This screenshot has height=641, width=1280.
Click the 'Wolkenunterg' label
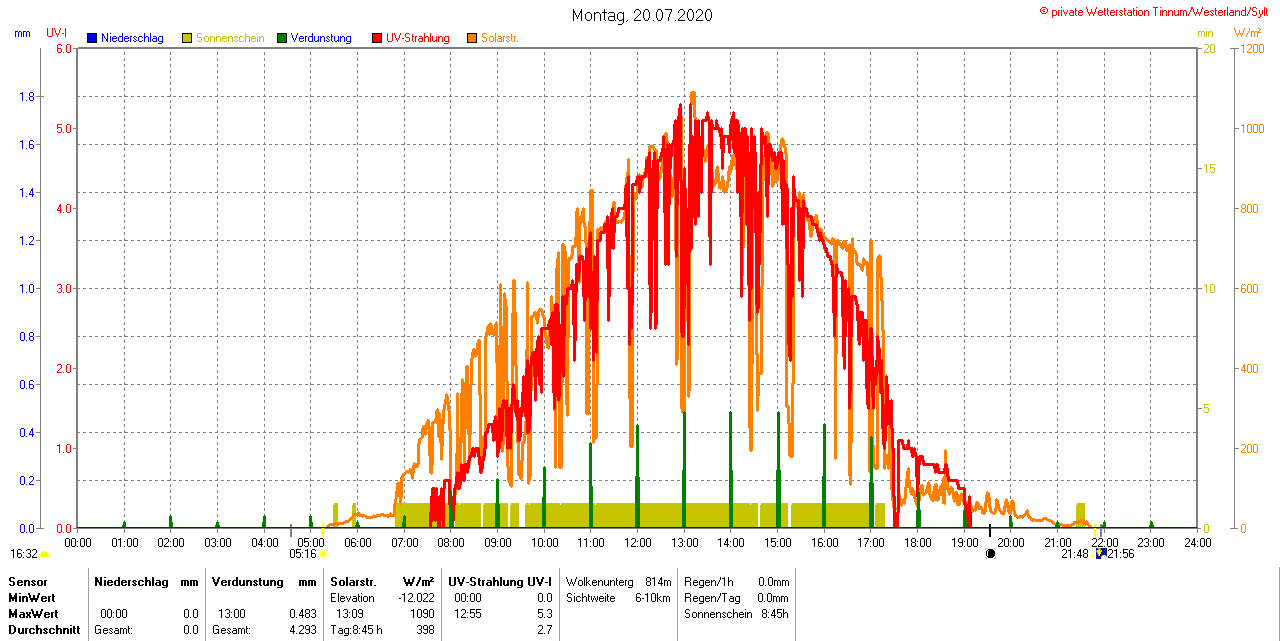point(600,581)
